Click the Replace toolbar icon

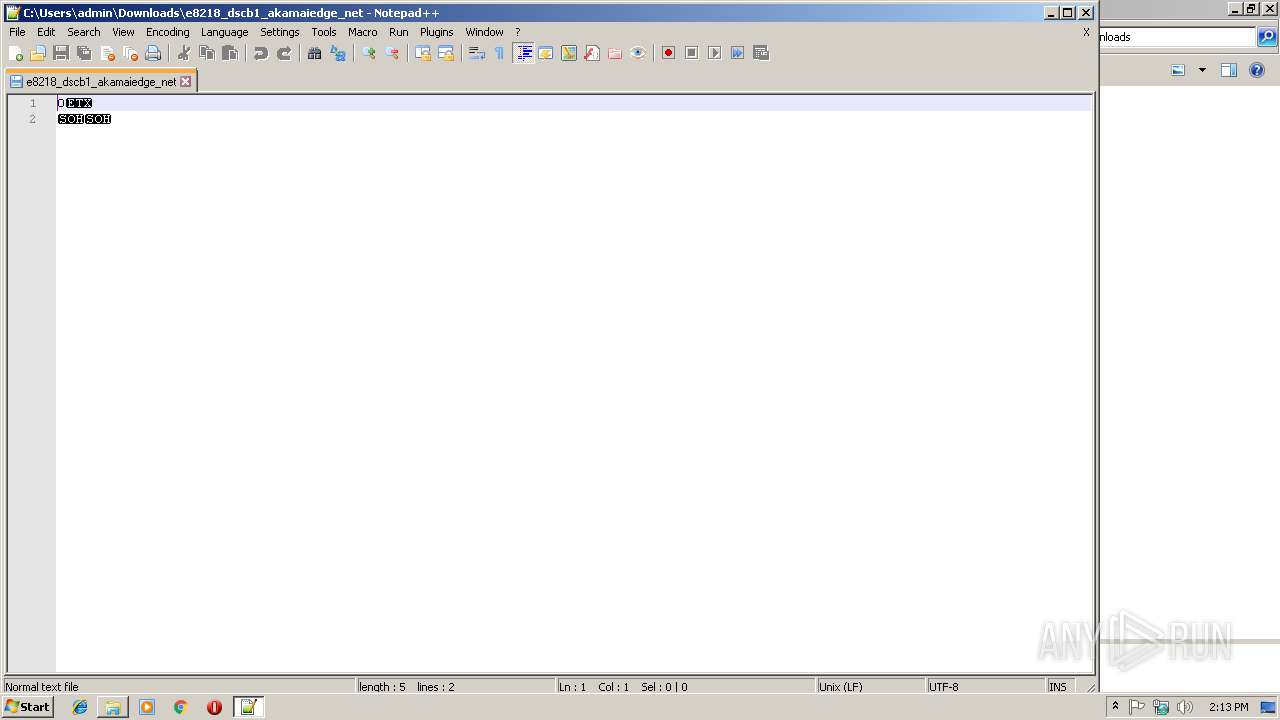coord(338,53)
